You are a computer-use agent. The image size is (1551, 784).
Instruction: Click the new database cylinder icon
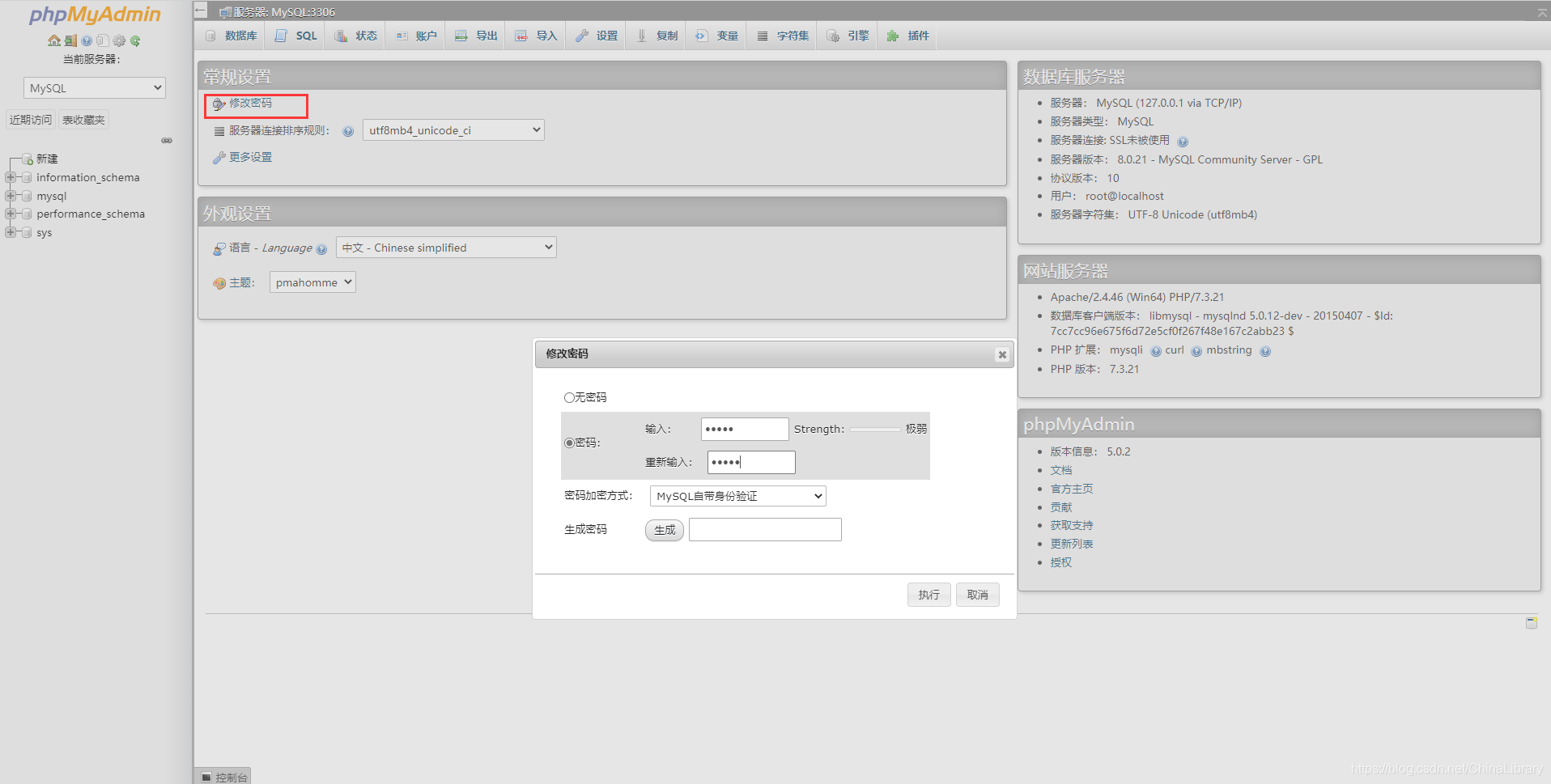(x=28, y=159)
